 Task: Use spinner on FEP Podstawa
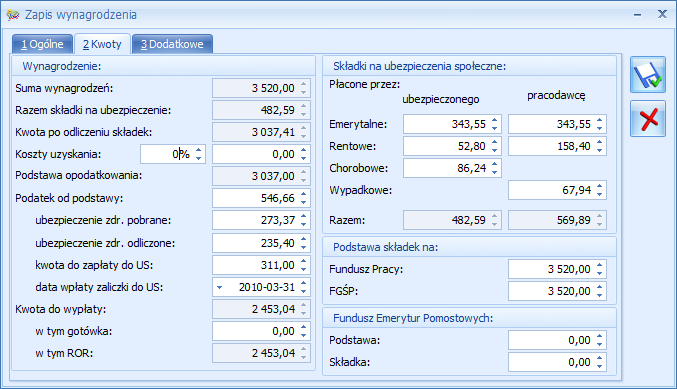pos(600,340)
